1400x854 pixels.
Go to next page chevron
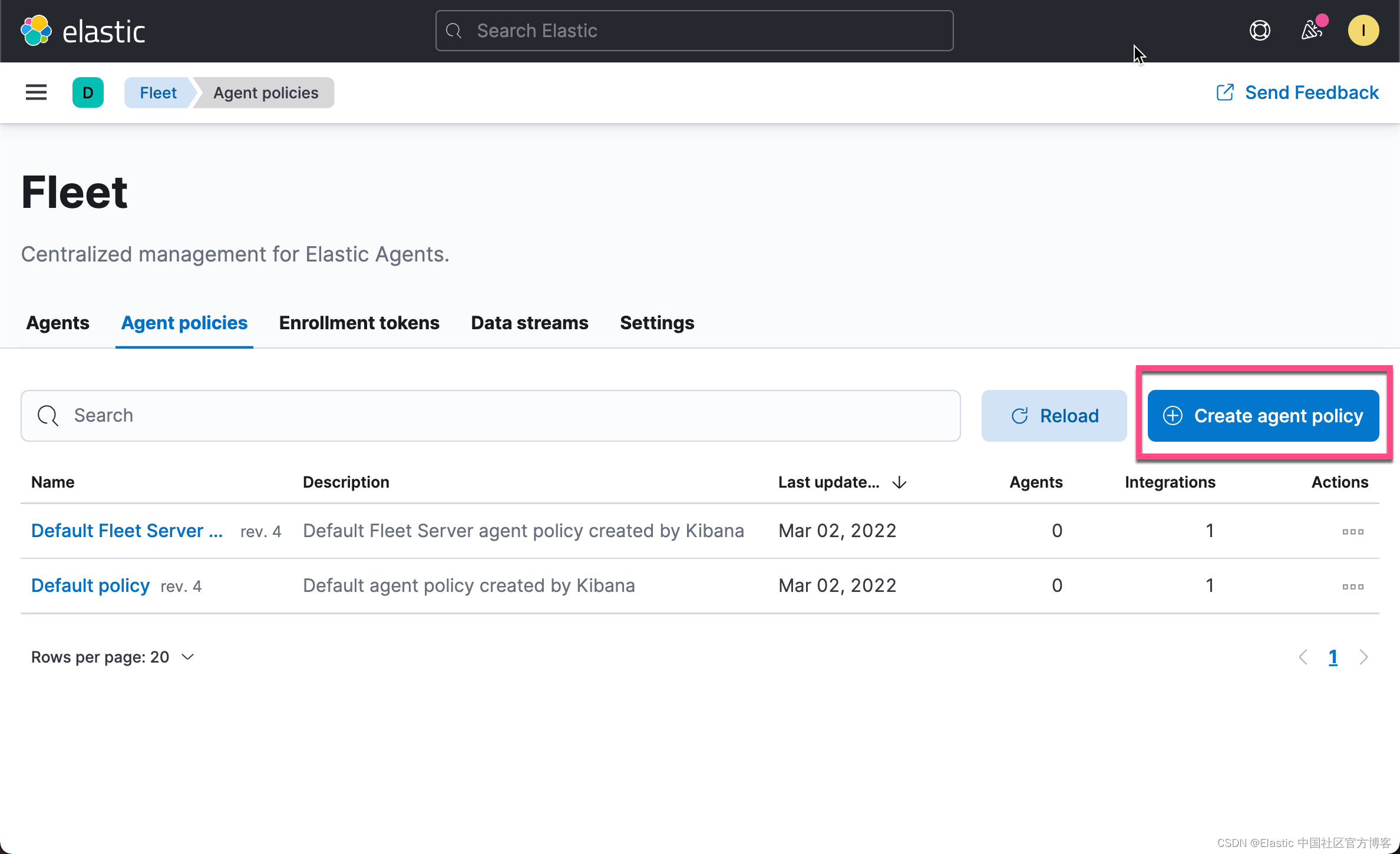tap(1363, 657)
